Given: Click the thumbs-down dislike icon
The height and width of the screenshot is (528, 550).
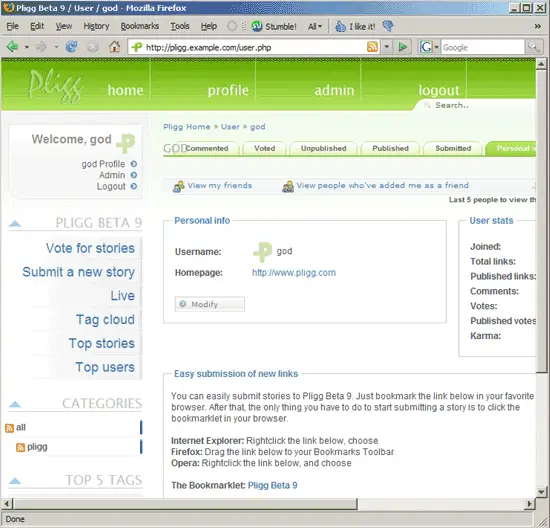Looking at the screenshot, I should pyautogui.click(x=388, y=26).
